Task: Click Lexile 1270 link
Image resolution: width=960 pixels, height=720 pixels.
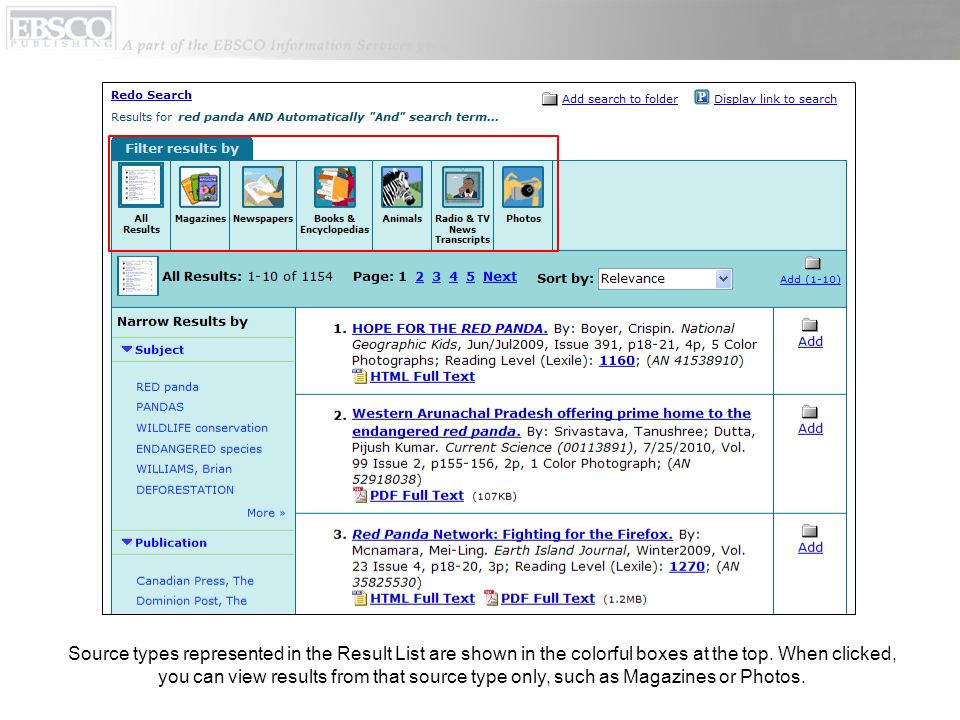Action: 687,566
